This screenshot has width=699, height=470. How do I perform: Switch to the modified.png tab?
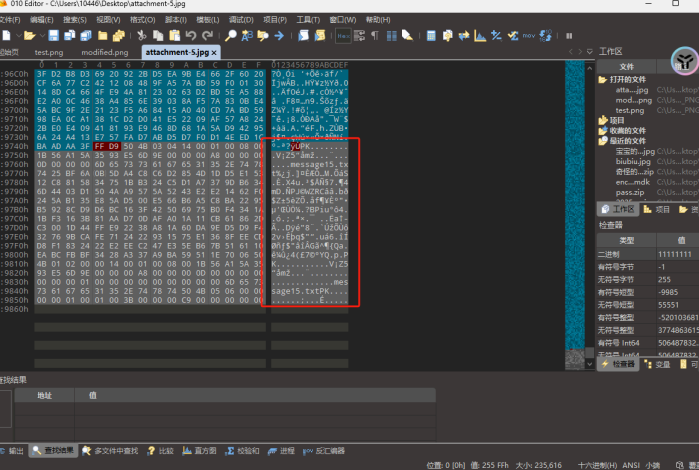click(x=104, y=52)
